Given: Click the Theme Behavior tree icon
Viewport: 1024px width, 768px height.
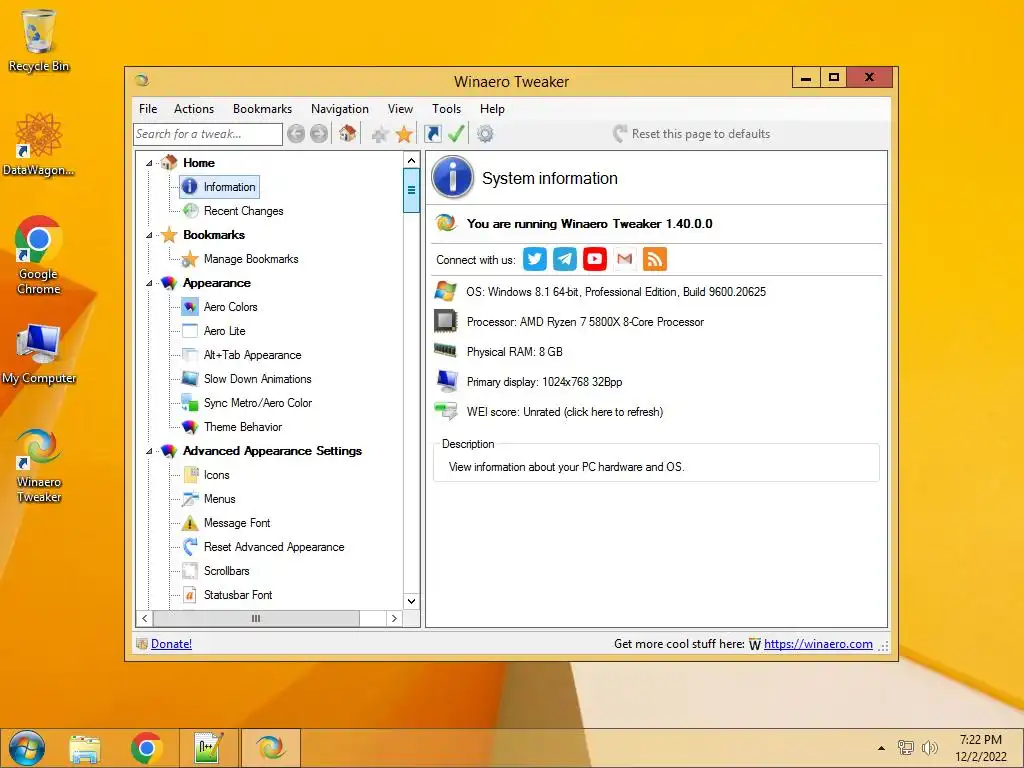Looking at the screenshot, I should (x=190, y=427).
